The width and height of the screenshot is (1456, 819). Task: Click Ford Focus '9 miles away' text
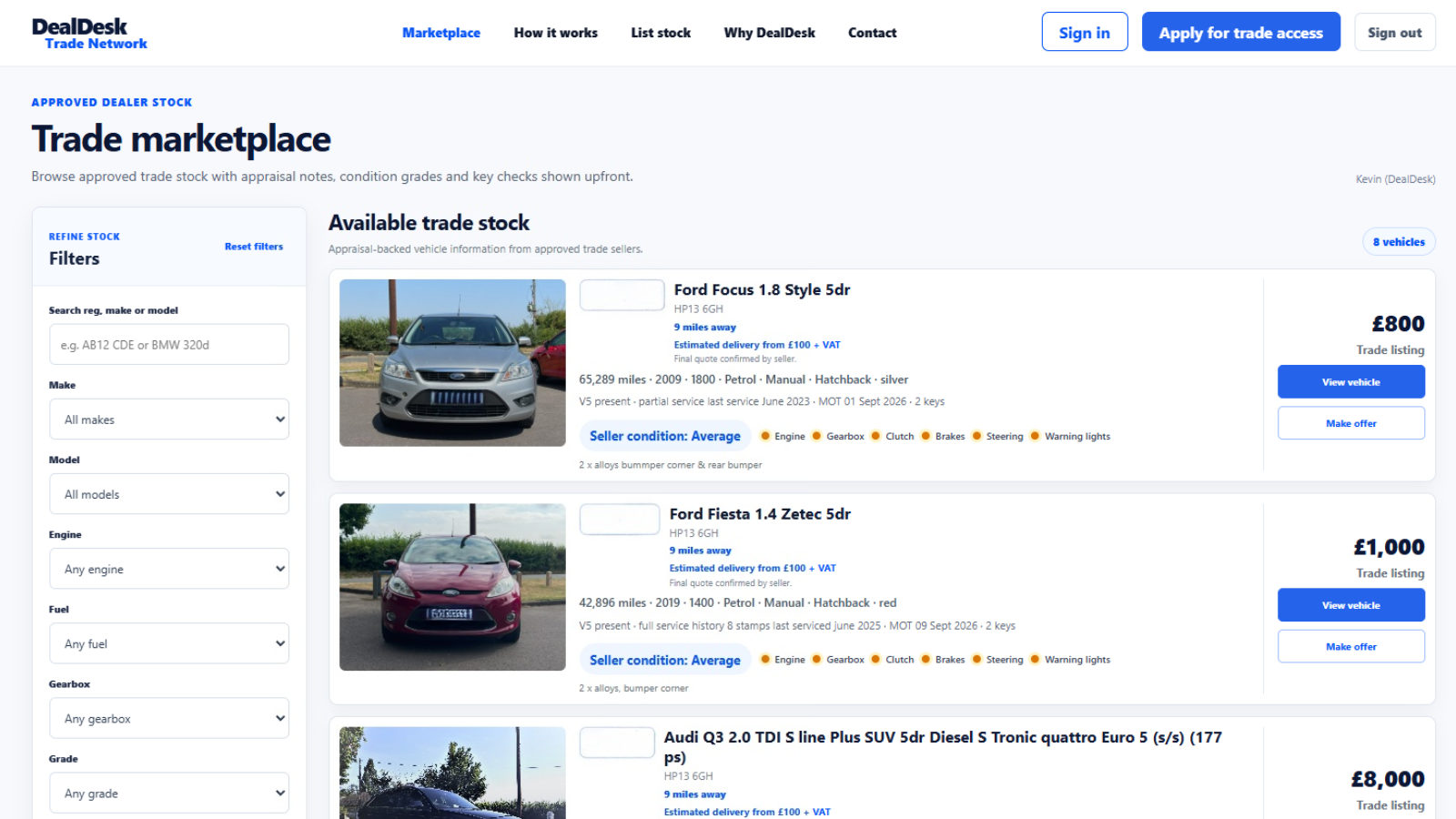pos(705,327)
